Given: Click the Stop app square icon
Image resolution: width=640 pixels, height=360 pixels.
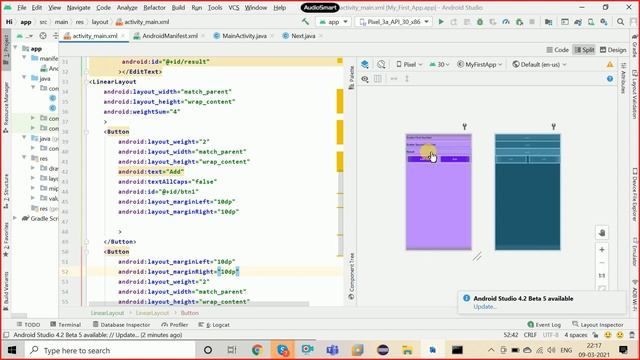Looking at the screenshot, I should (x=532, y=22).
